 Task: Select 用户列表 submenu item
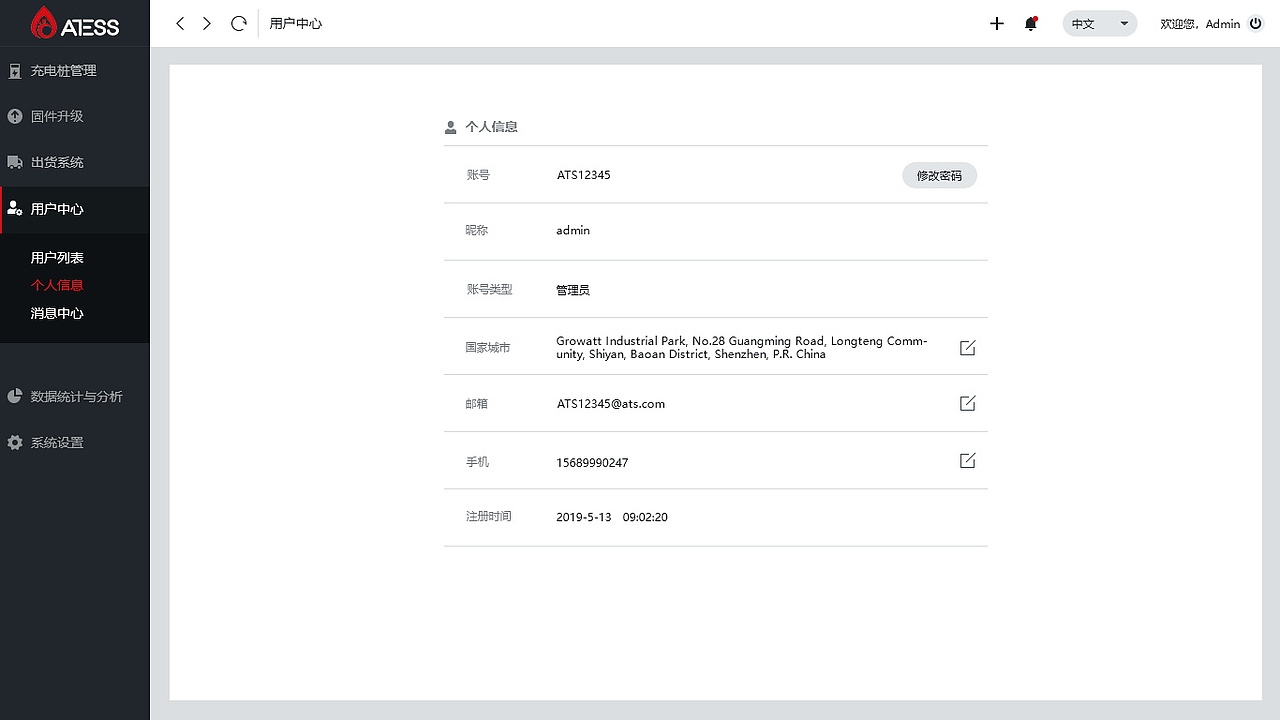[57, 258]
